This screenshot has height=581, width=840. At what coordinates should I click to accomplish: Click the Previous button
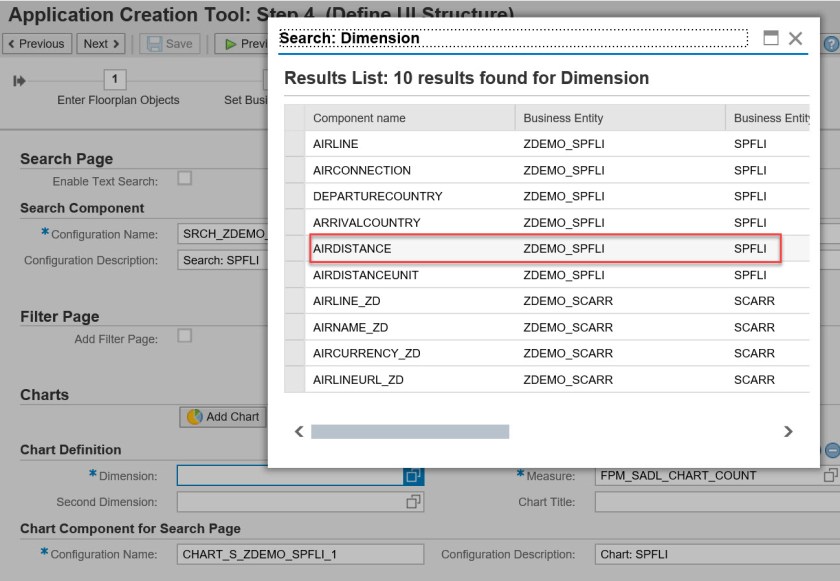coord(35,44)
